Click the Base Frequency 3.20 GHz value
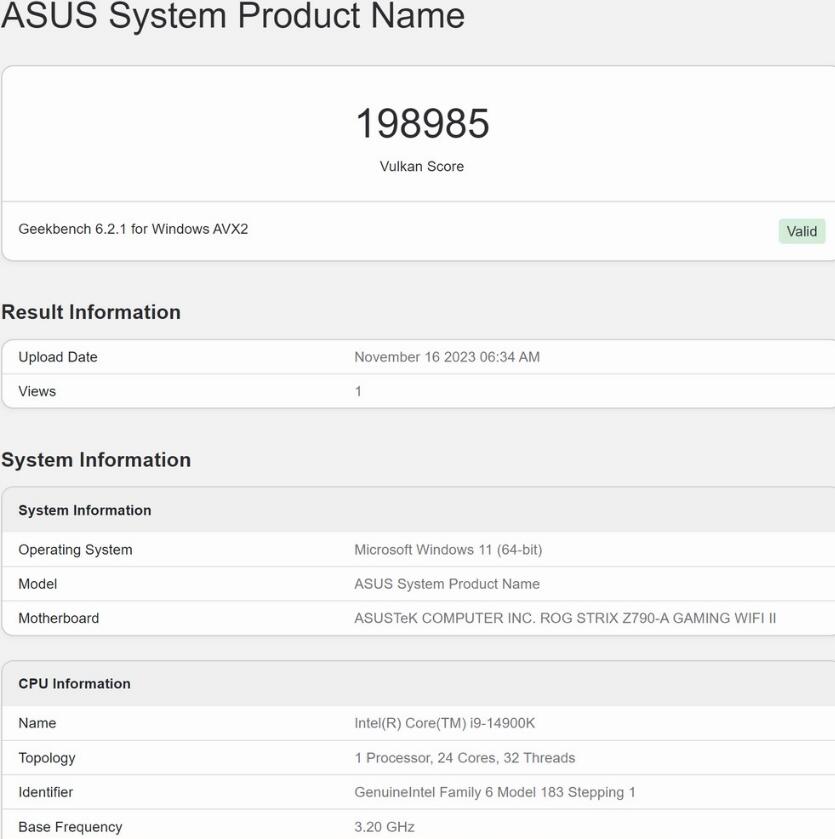The height and width of the screenshot is (839, 835). point(385,826)
